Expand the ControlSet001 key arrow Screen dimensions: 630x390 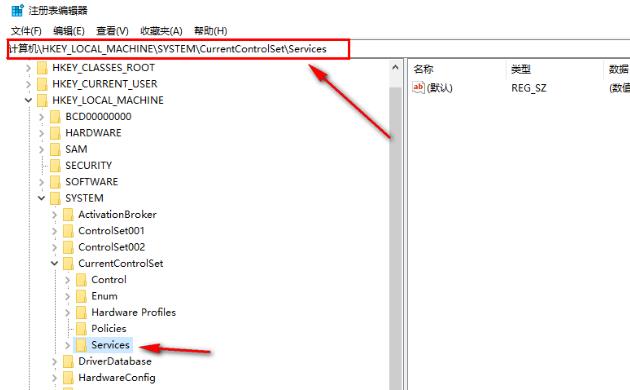(x=54, y=231)
